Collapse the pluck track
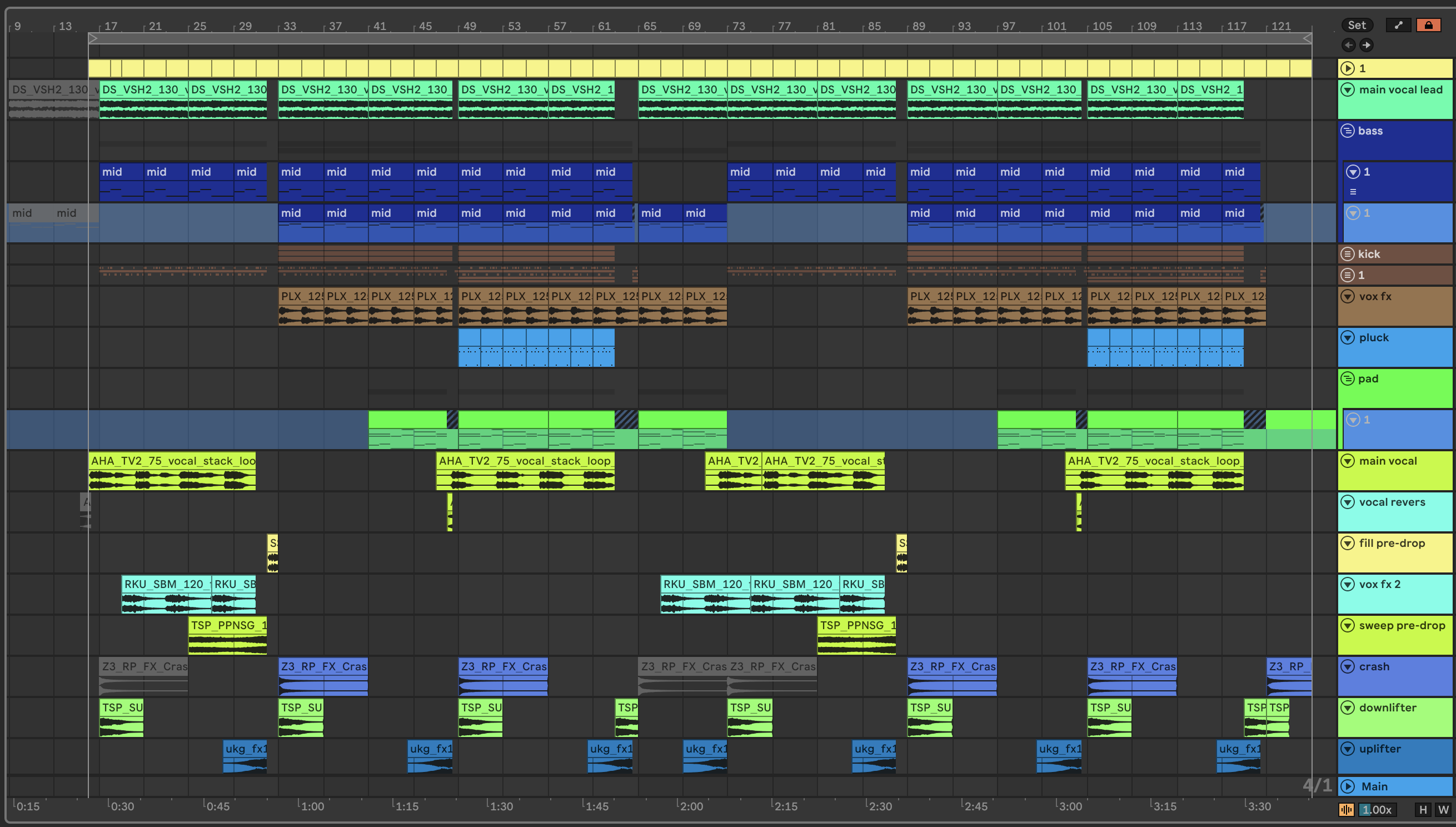The height and width of the screenshot is (827, 1456). (x=1348, y=337)
